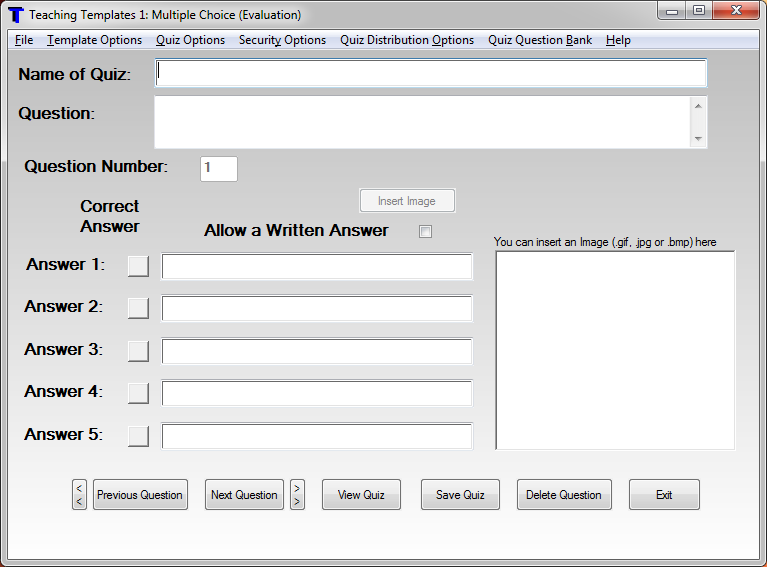This screenshot has width=767, height=567.
Task: Click the Name of Quiz text field
Action: click(x=431, y=73)
